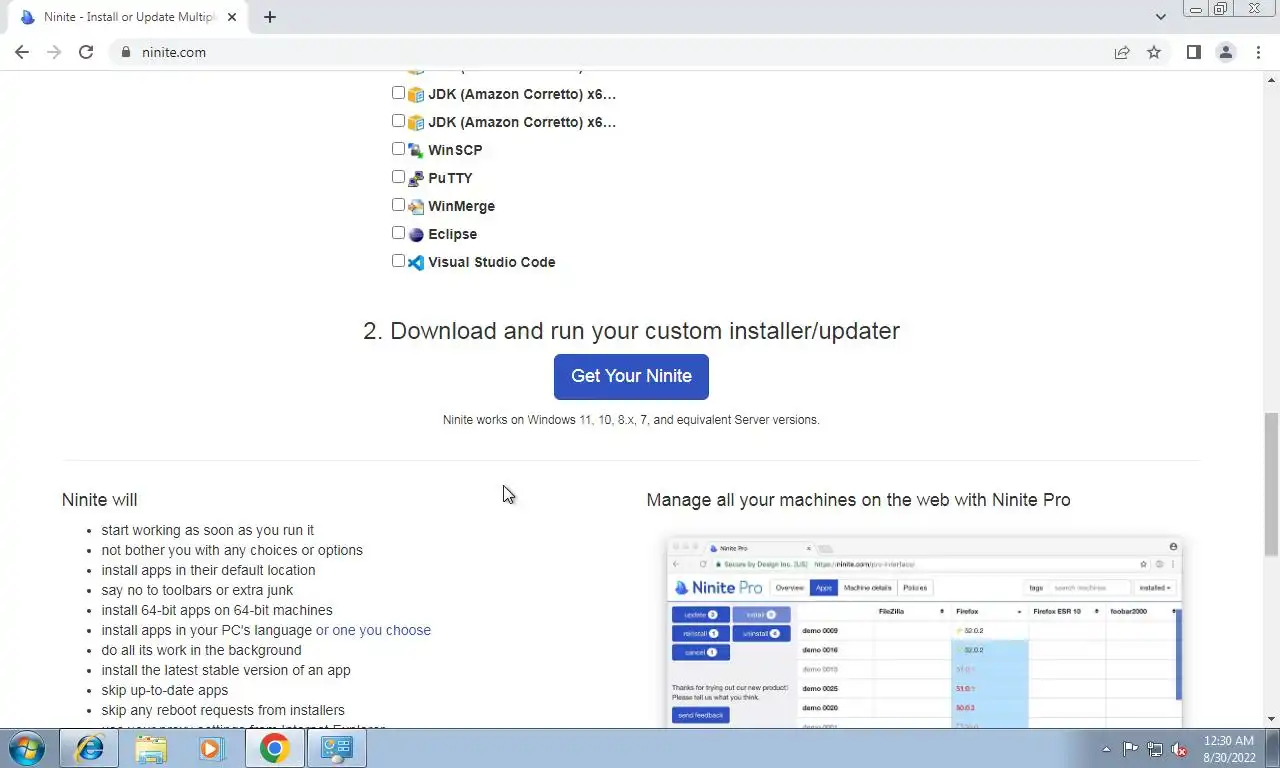Click the WinMerge app icon
This screenshot has width=1280, height=768.
tap(416, 206)
